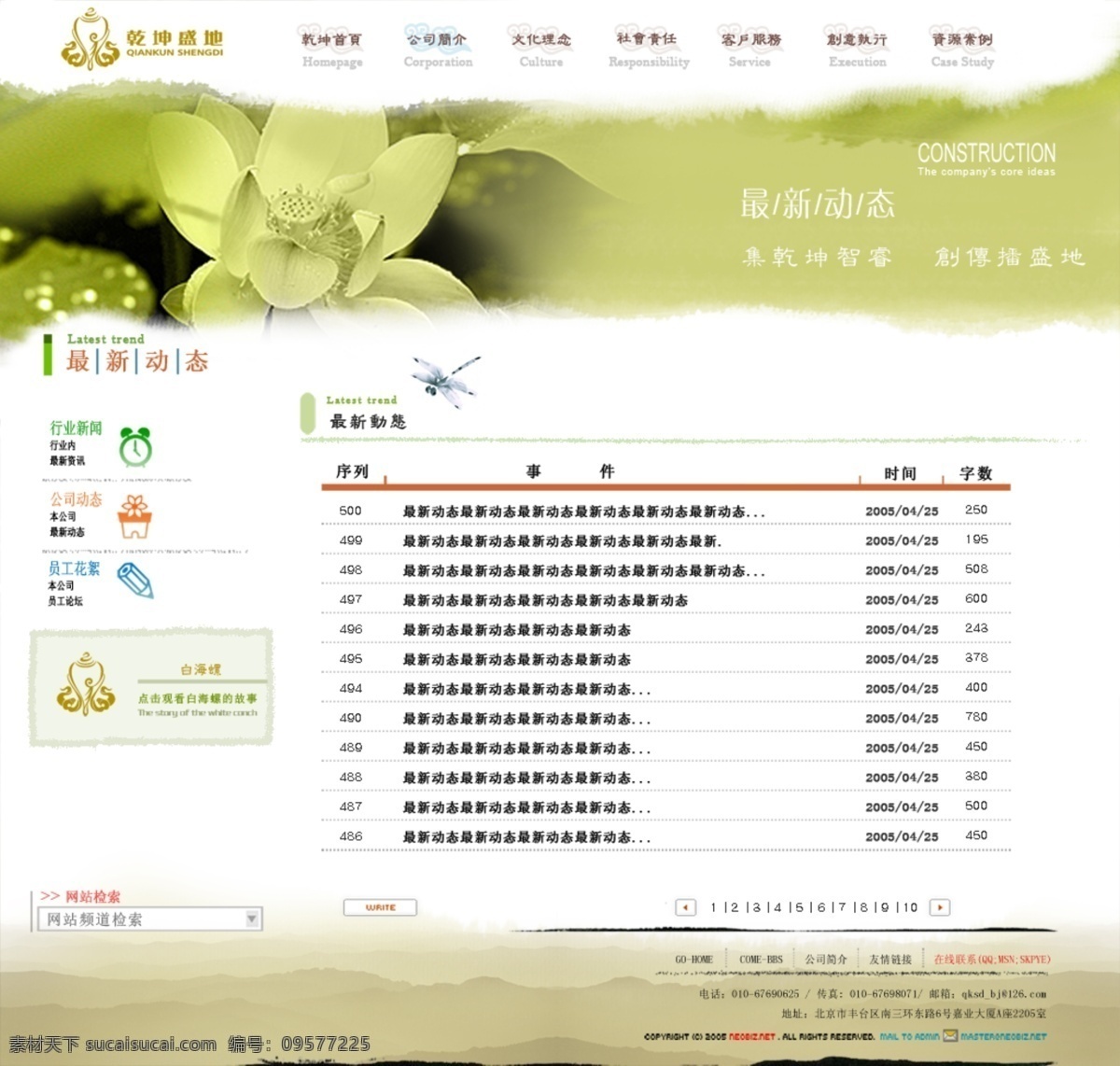Open the 网站频道检索 dropdown arrow
This screenshot has height=1066, width=1120.
[251, 919]
